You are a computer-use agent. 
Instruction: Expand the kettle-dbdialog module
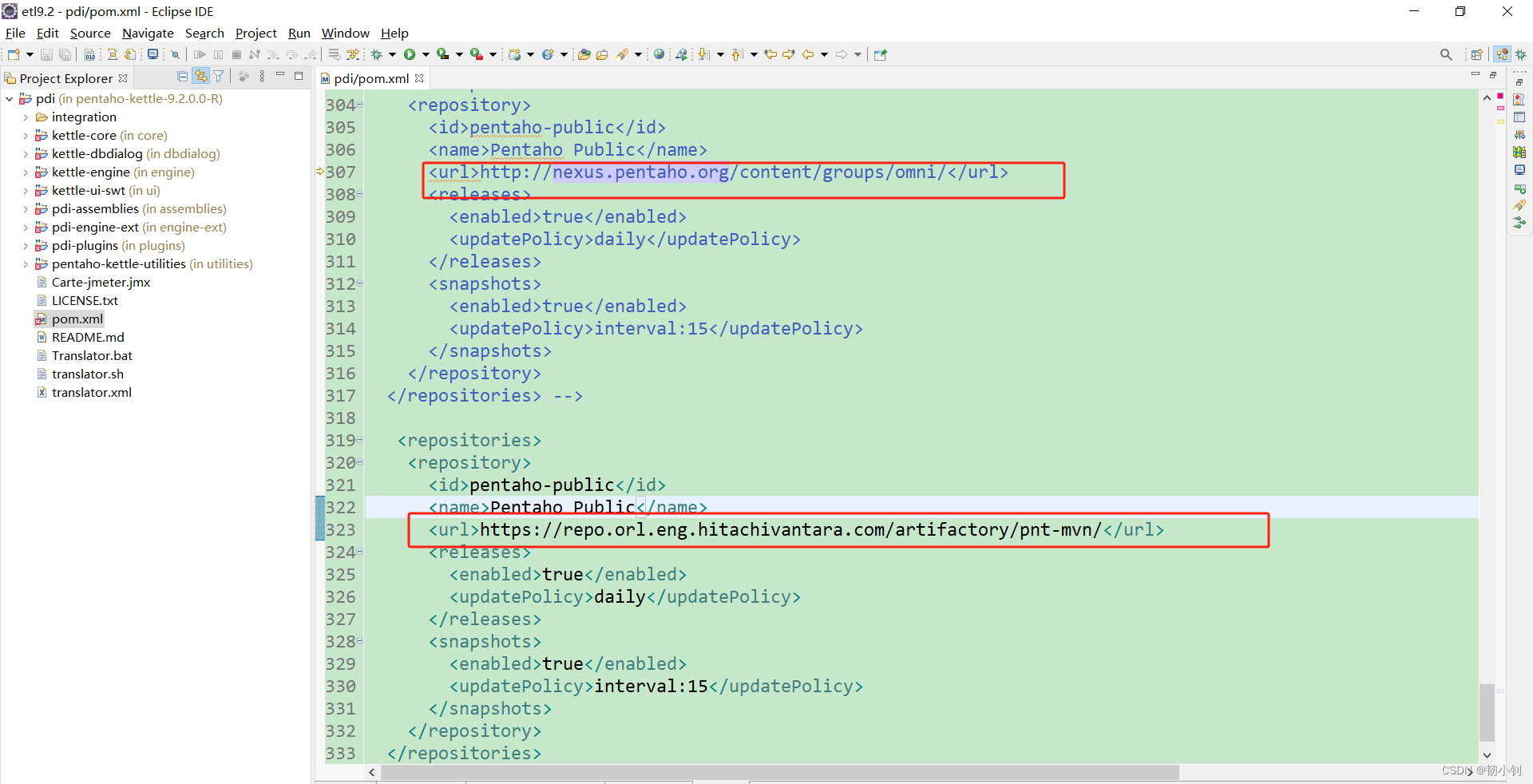tap(26, 154)
